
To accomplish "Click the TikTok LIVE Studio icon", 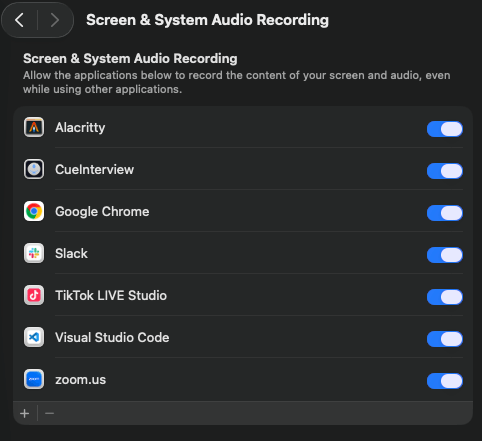I will tap(34, 295).
